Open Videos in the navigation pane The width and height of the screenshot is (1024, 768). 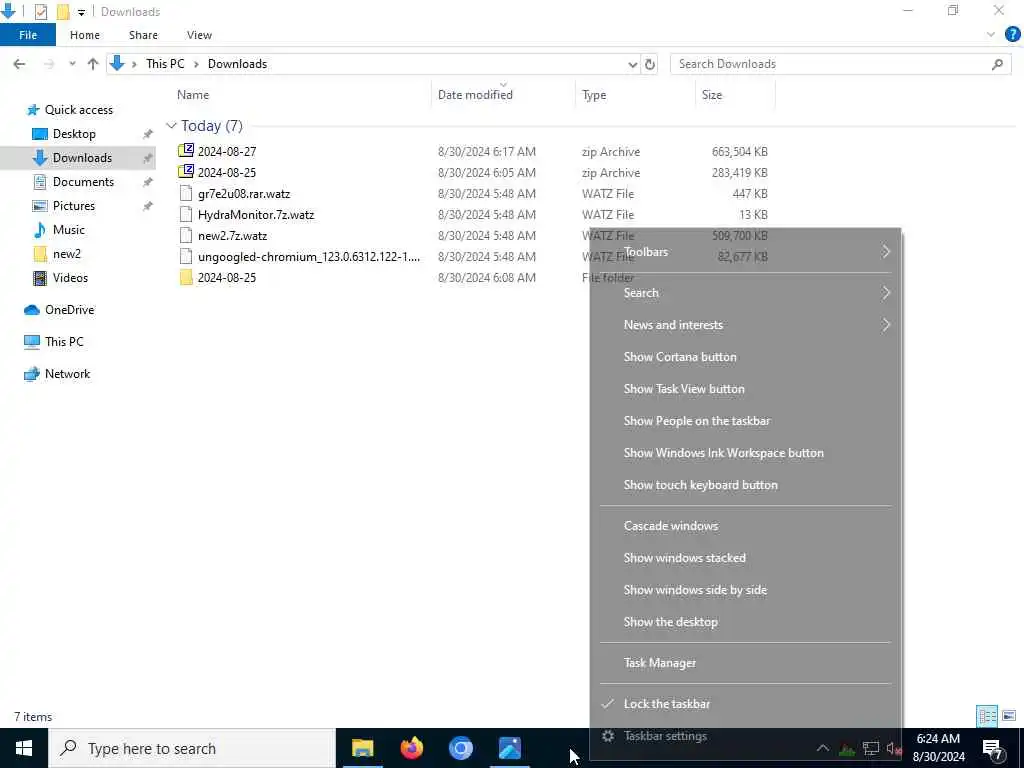pos(70,278)
